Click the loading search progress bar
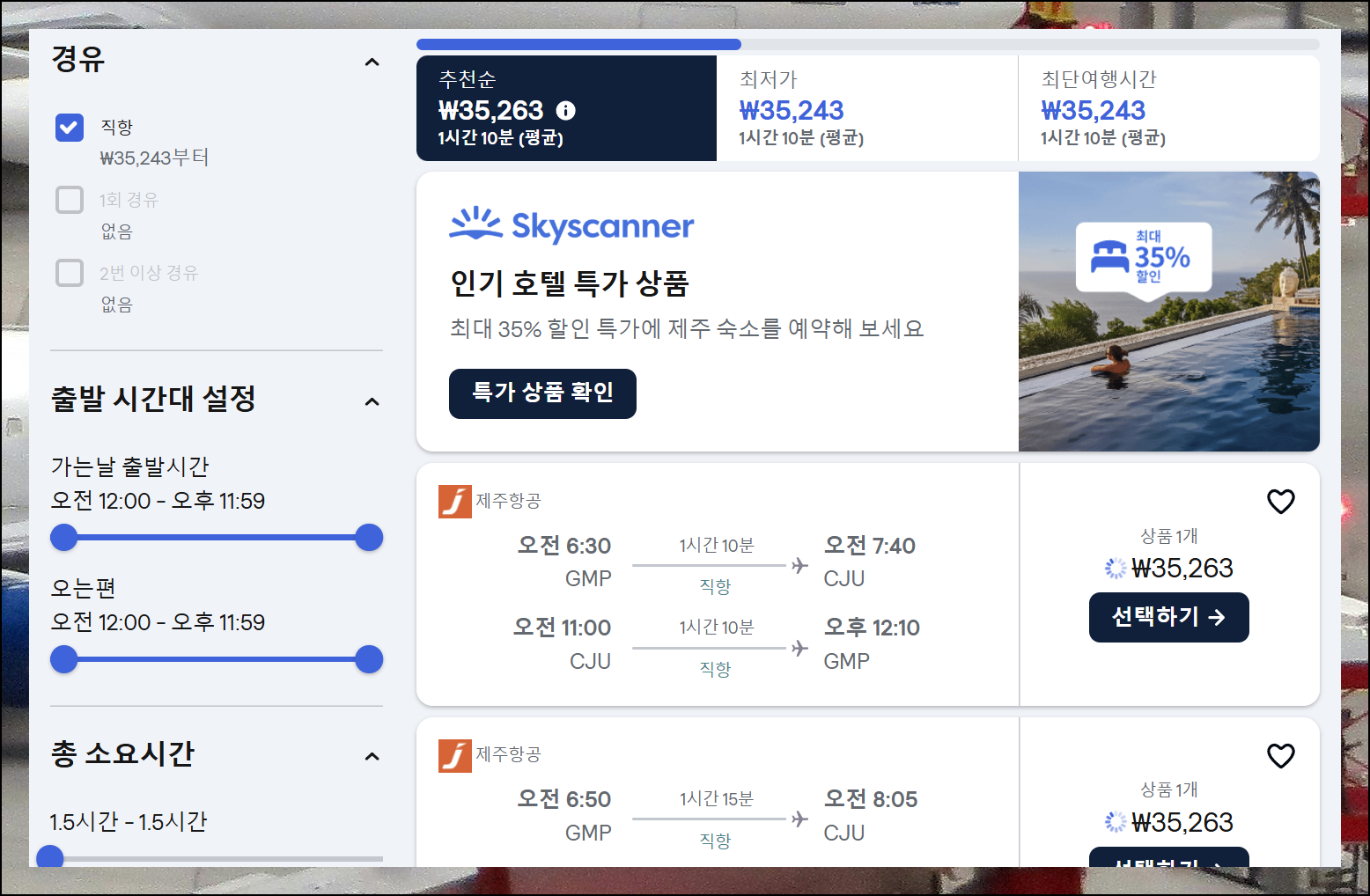The width and height of the screenshot is (1370, 896). [868, 44]
